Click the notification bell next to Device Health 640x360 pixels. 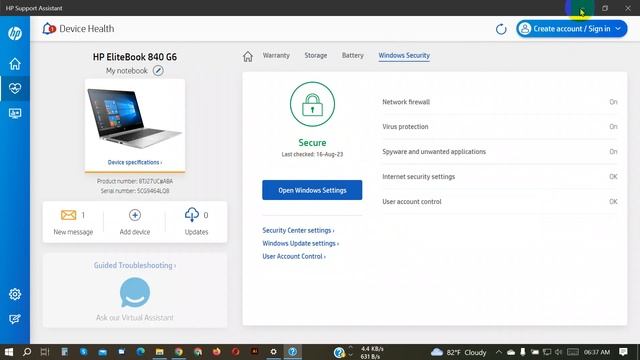point(49,29)
